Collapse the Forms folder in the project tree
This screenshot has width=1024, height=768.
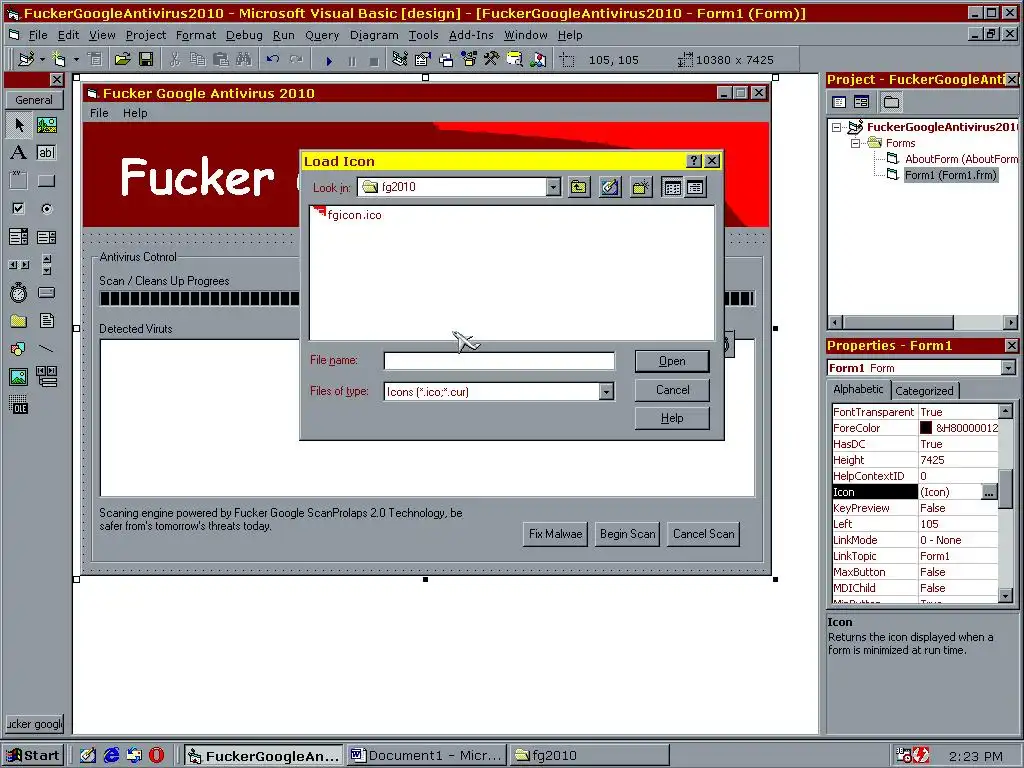pos(855,143)
